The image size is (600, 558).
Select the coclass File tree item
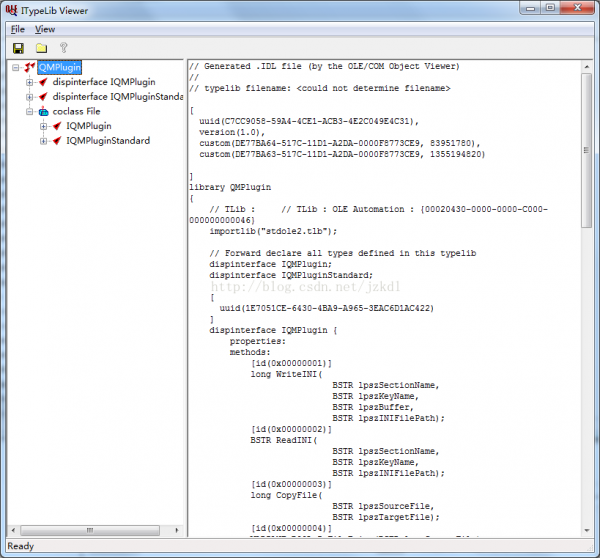click(76, 111)
